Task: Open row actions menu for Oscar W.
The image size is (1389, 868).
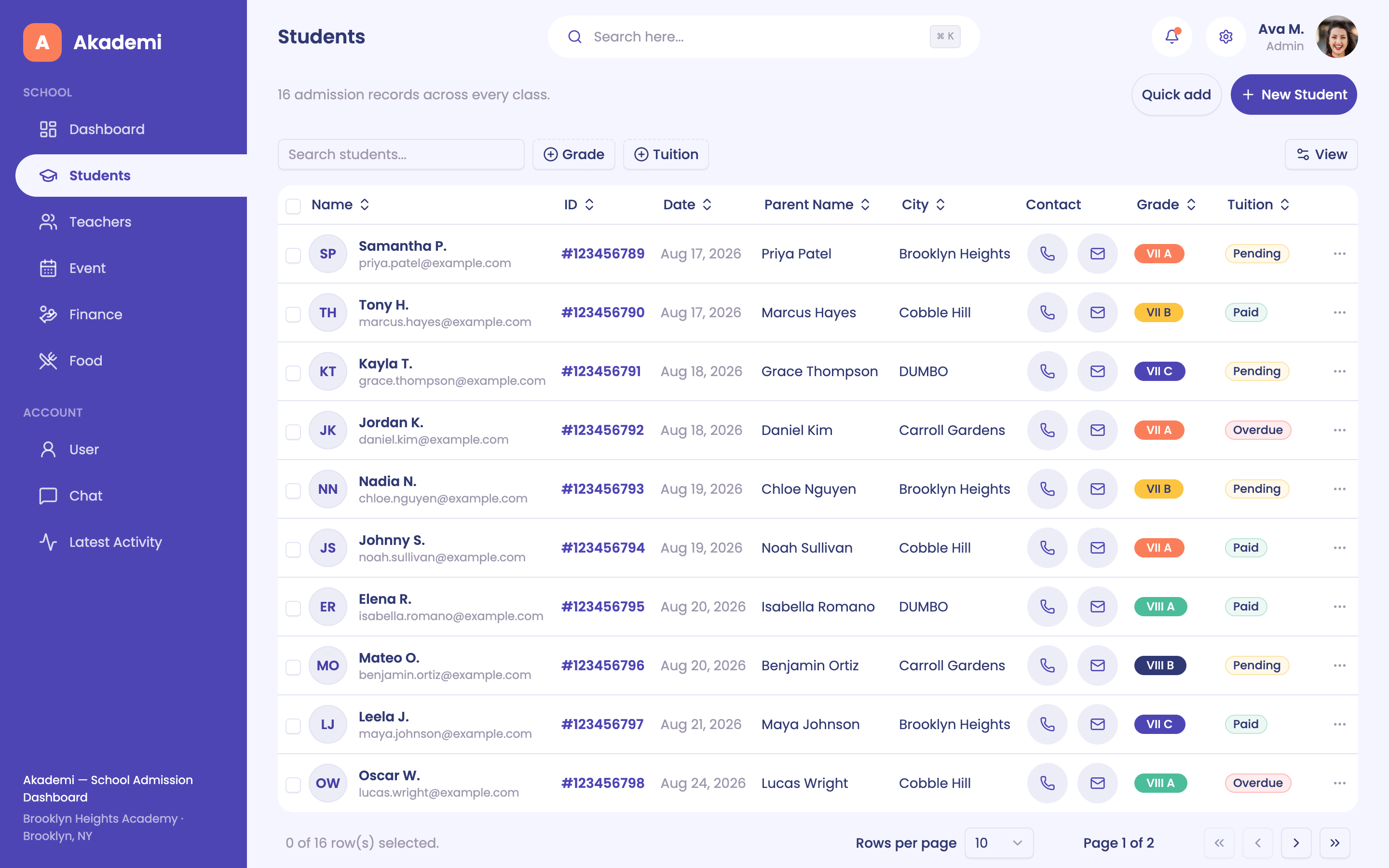Action: coord(1339,783)
